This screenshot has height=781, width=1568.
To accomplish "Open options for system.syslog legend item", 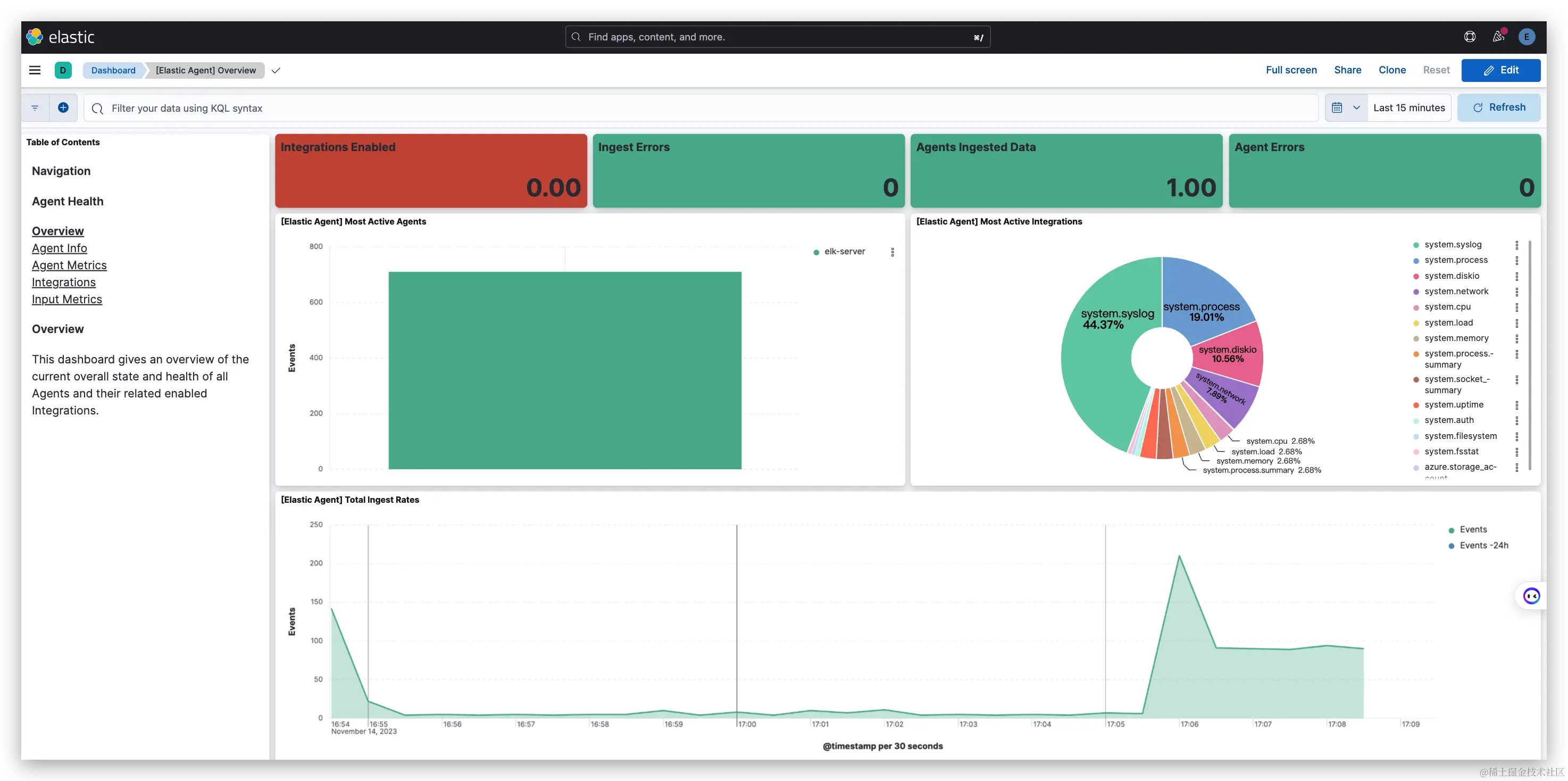I will tap(1516, 245).
